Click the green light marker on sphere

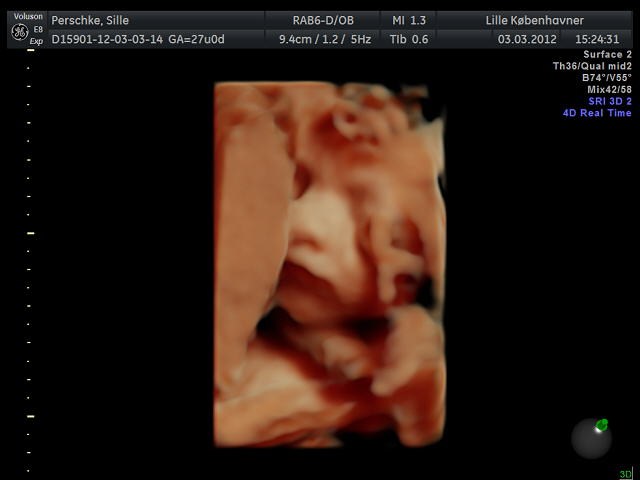tap(601, 425)
